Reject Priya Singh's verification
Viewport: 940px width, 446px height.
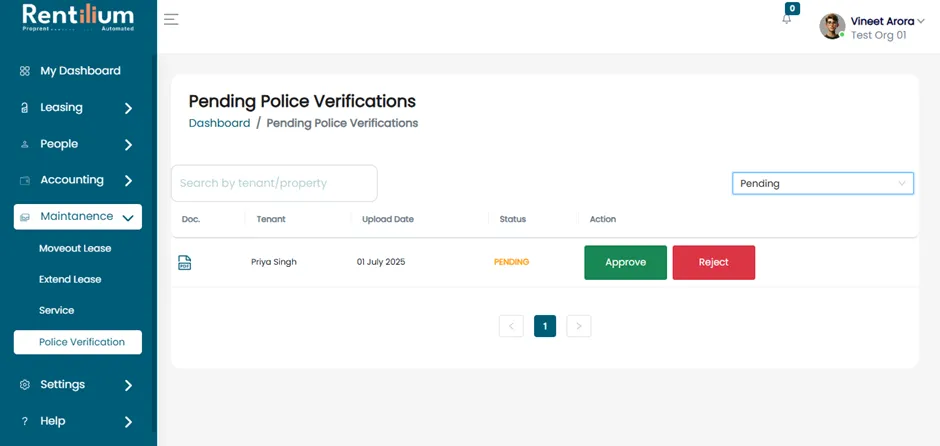713,263
